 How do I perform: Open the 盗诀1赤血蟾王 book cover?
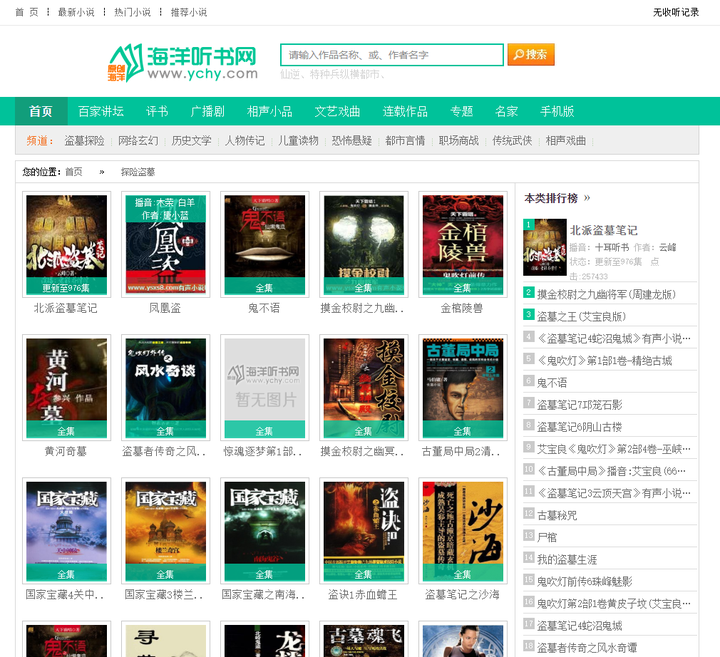(364, 531)
